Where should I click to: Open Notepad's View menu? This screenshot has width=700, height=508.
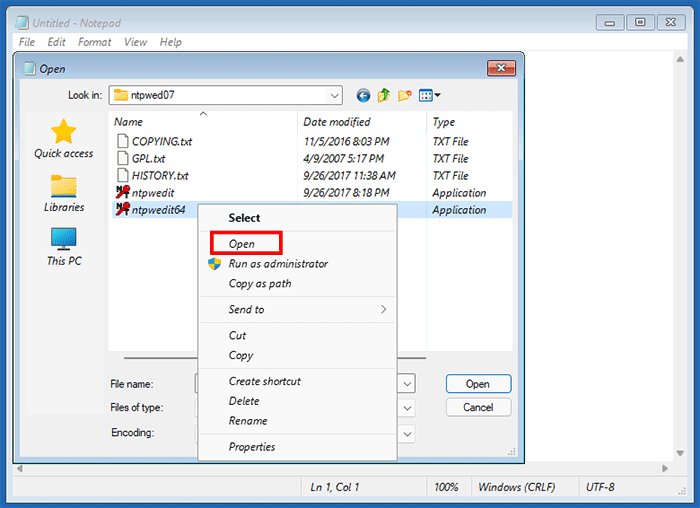tap(135, 42)
